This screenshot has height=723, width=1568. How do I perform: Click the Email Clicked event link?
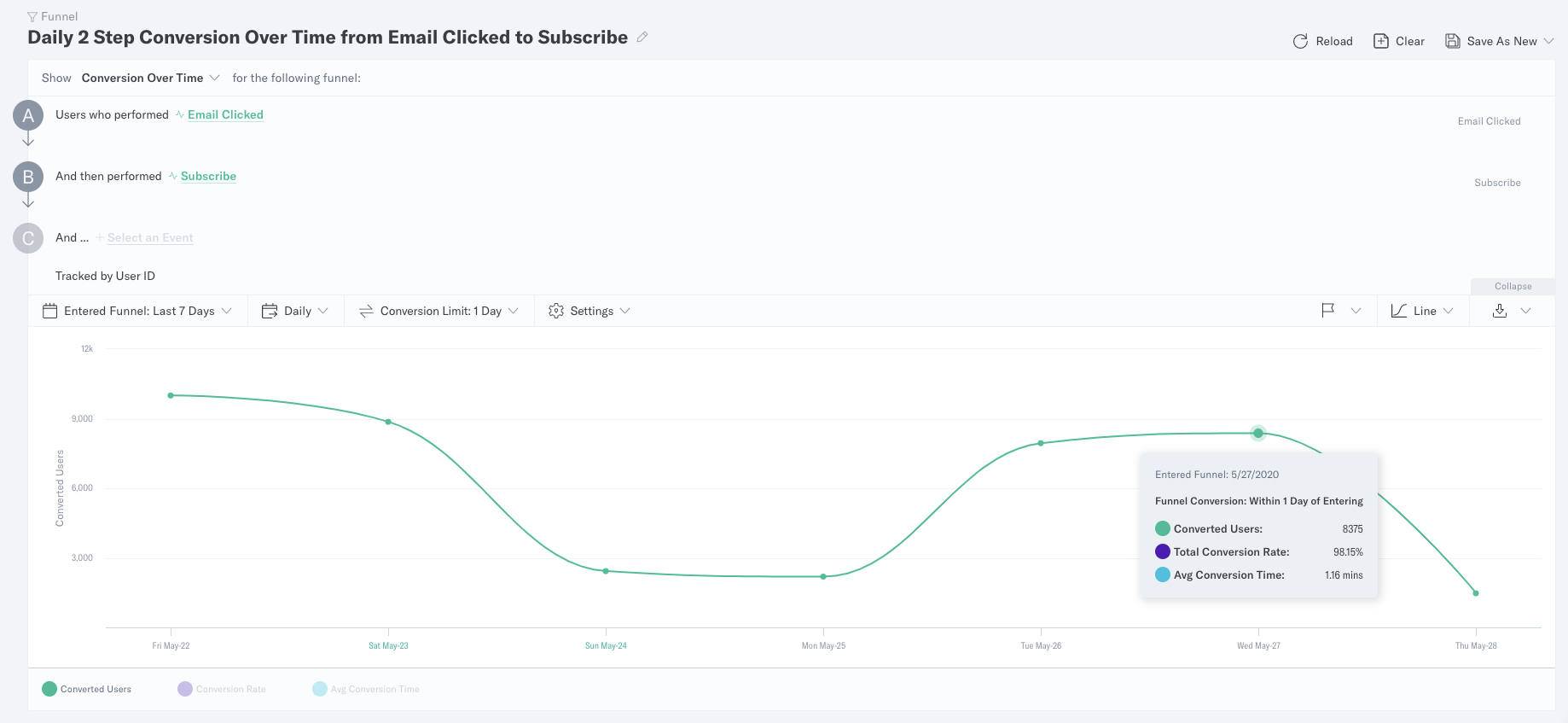click(x=225, y=114)
